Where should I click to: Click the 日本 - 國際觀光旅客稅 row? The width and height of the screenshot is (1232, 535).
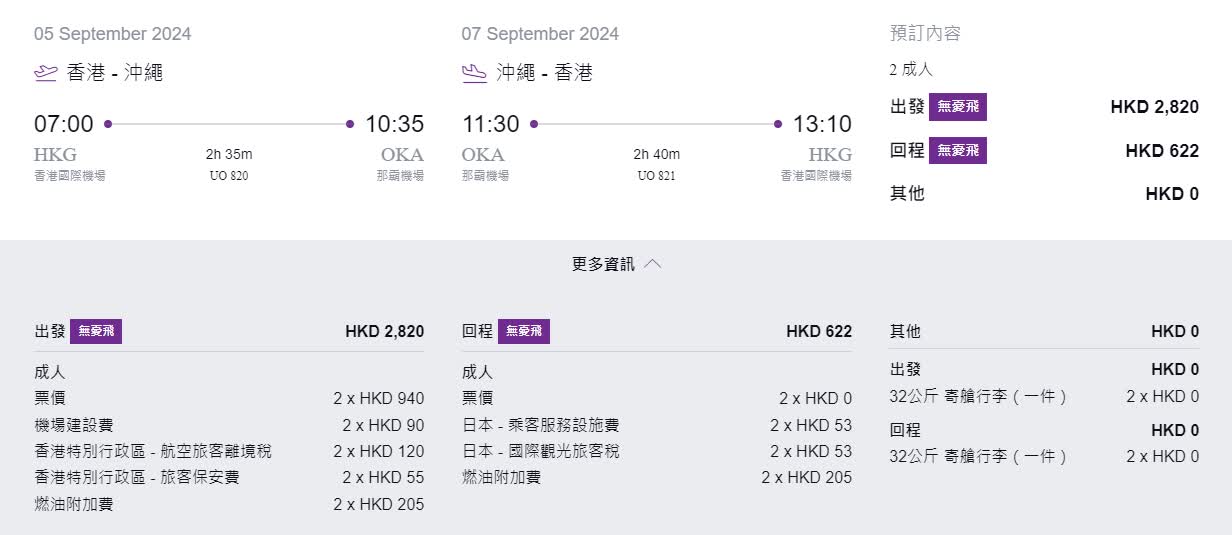pos(657,451)
